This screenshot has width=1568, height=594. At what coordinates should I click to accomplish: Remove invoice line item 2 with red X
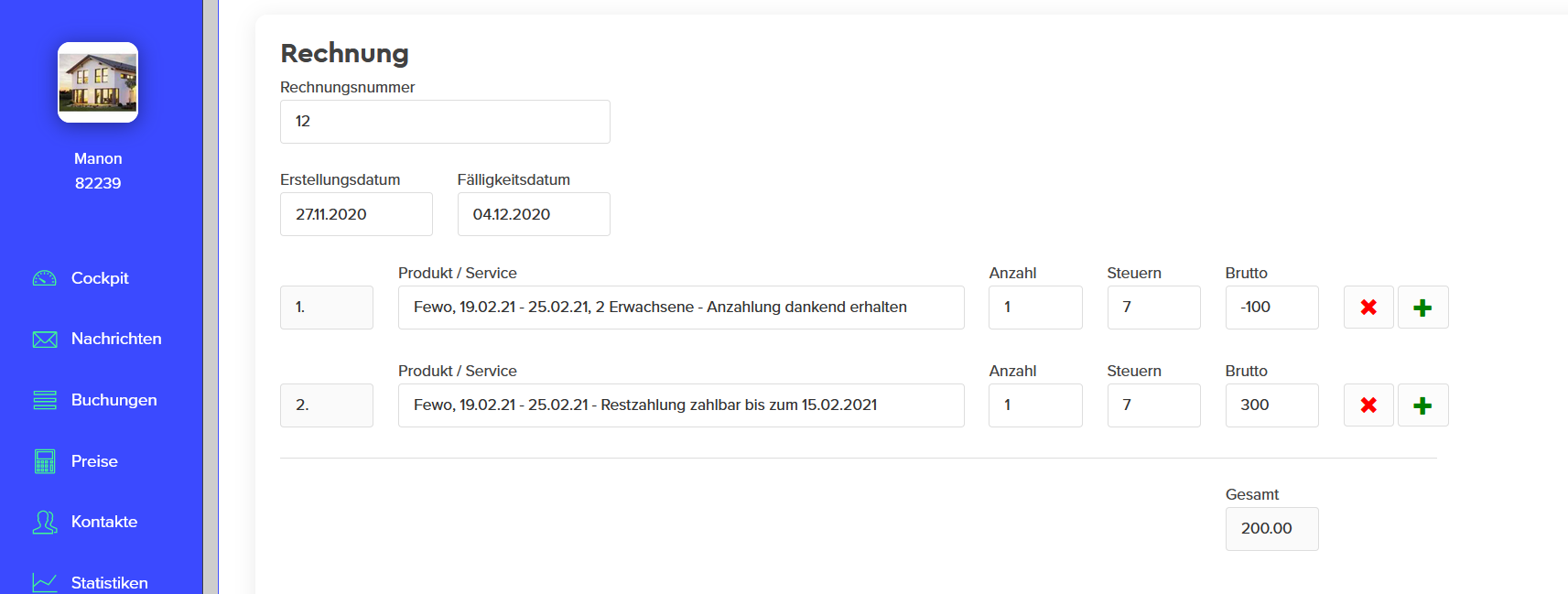pos(1368,405)
